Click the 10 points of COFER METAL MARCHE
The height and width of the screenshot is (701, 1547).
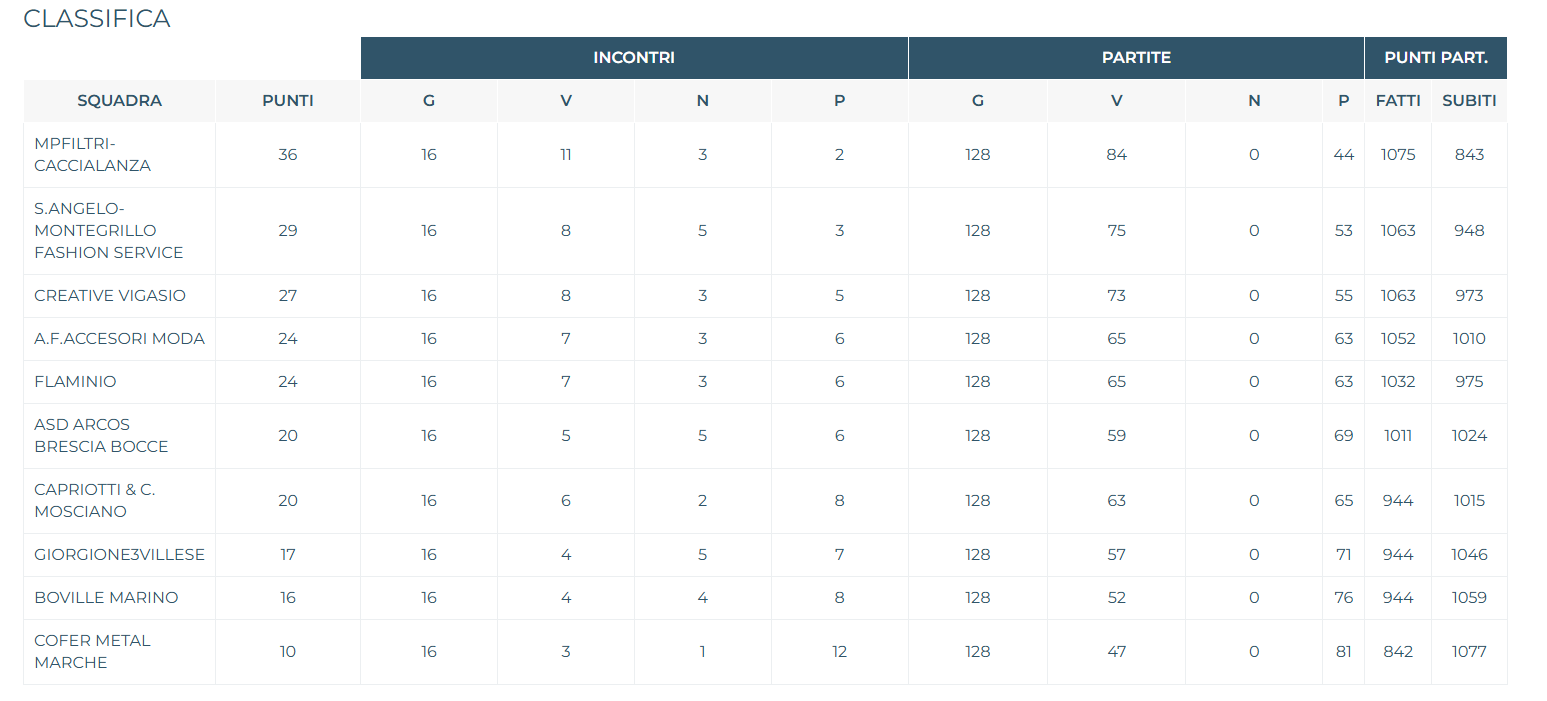288,652
